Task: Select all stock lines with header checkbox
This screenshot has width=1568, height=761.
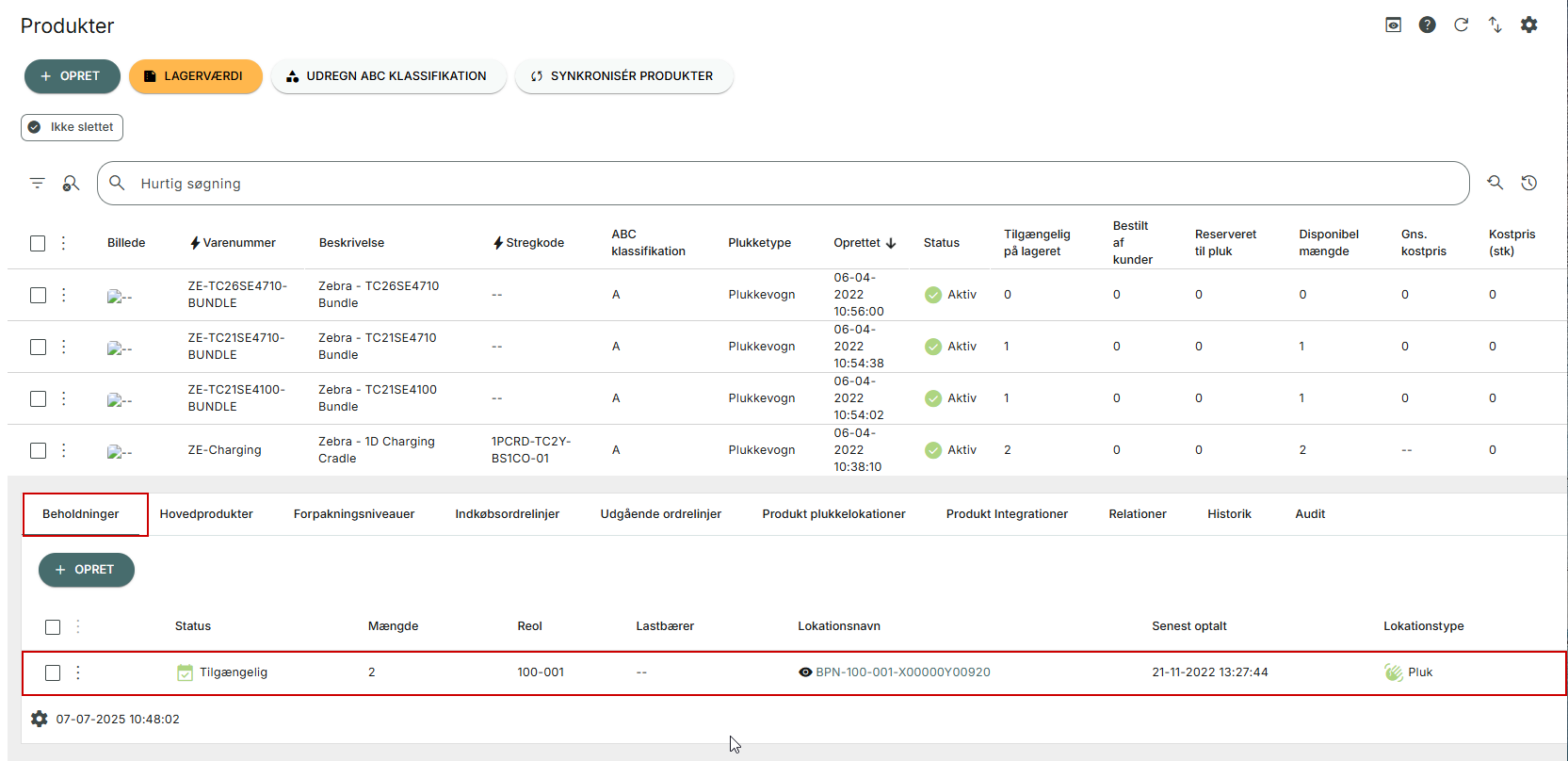Action: [x=53, y=626]
